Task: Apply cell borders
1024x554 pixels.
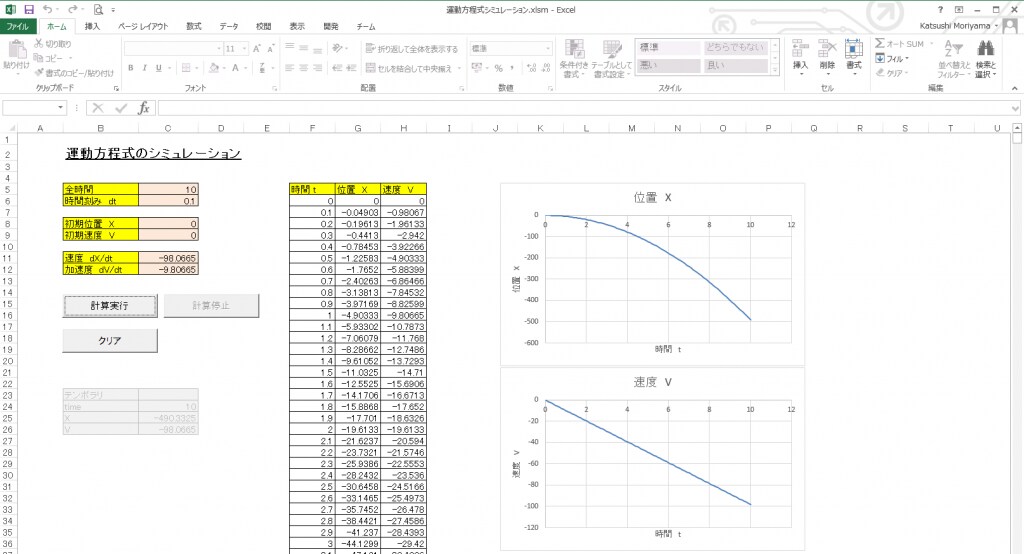Action: coord(186,68)
